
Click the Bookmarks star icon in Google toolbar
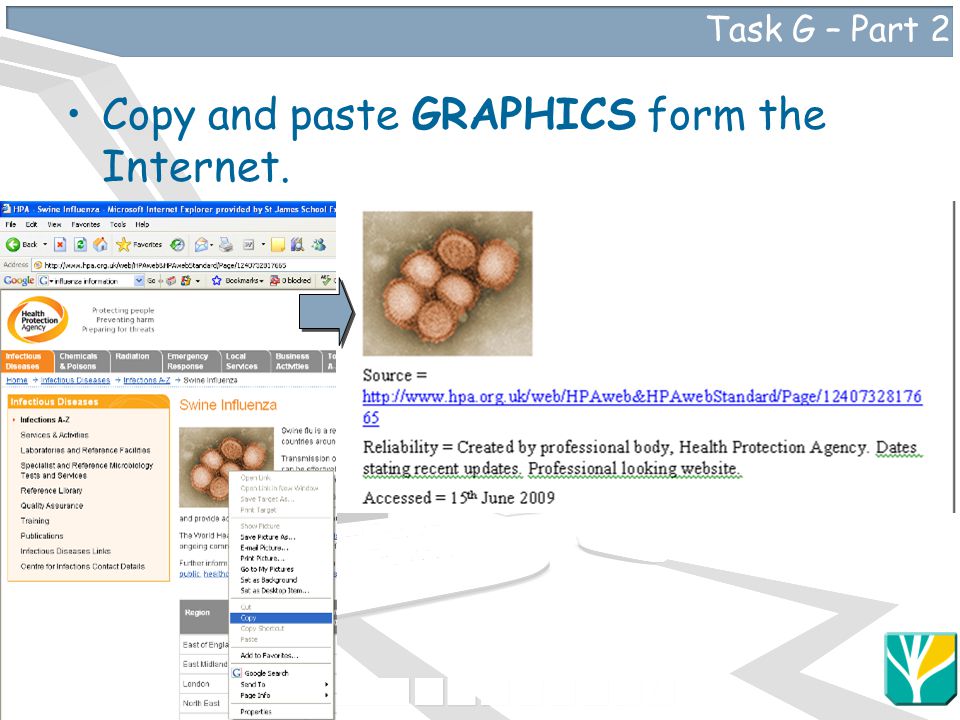pos(216,280)
